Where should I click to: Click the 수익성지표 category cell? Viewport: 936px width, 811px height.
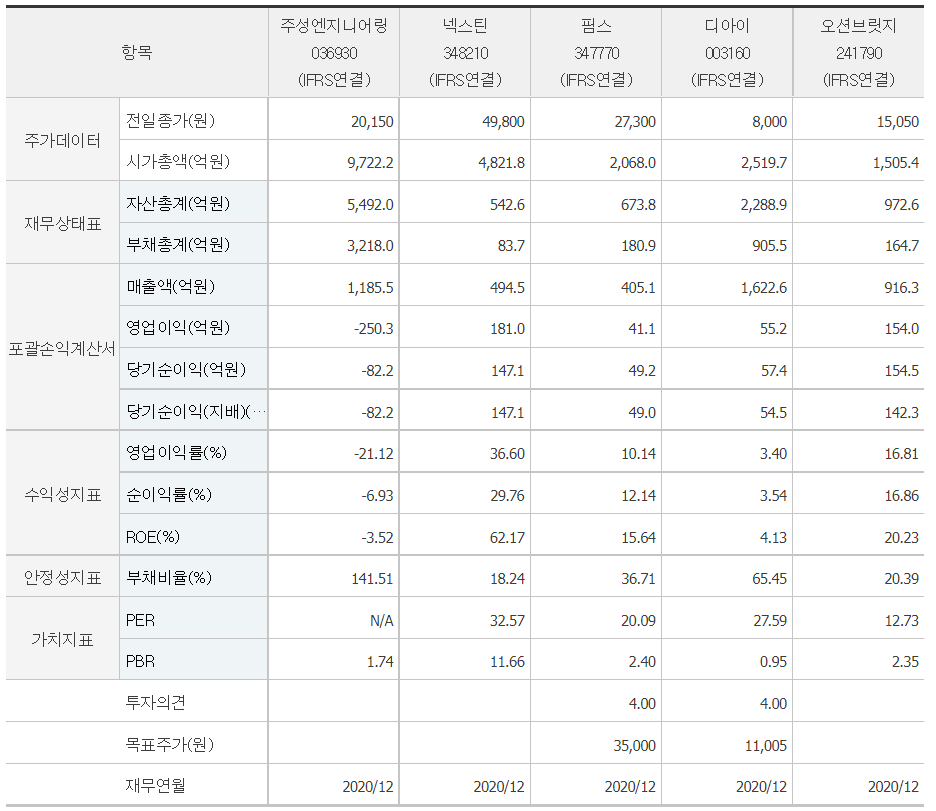coord(62,495)
